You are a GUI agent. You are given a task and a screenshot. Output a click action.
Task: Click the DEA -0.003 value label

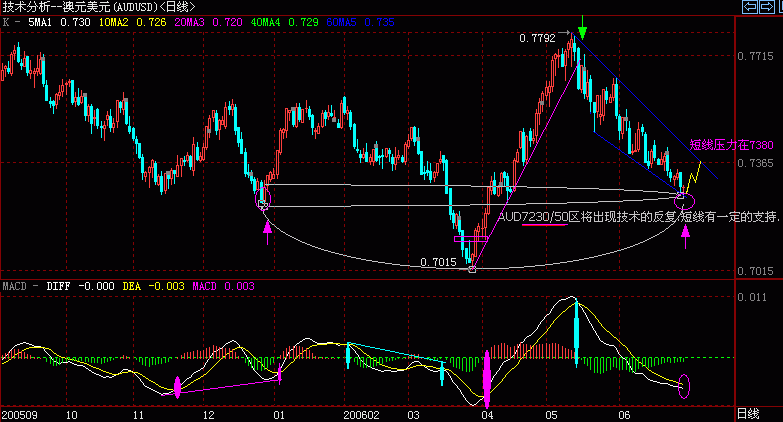click(x=153, y=286)
